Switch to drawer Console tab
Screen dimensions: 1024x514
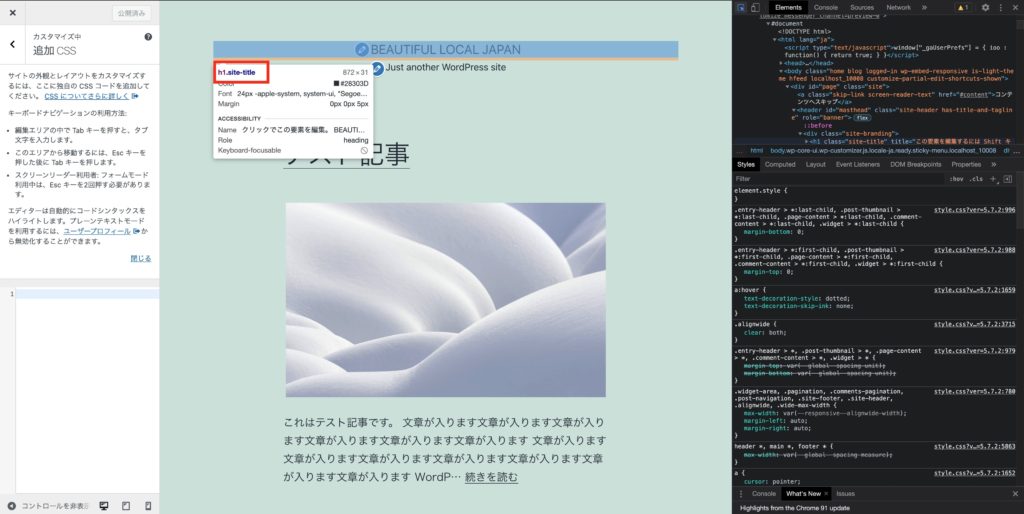pos(763,494)
